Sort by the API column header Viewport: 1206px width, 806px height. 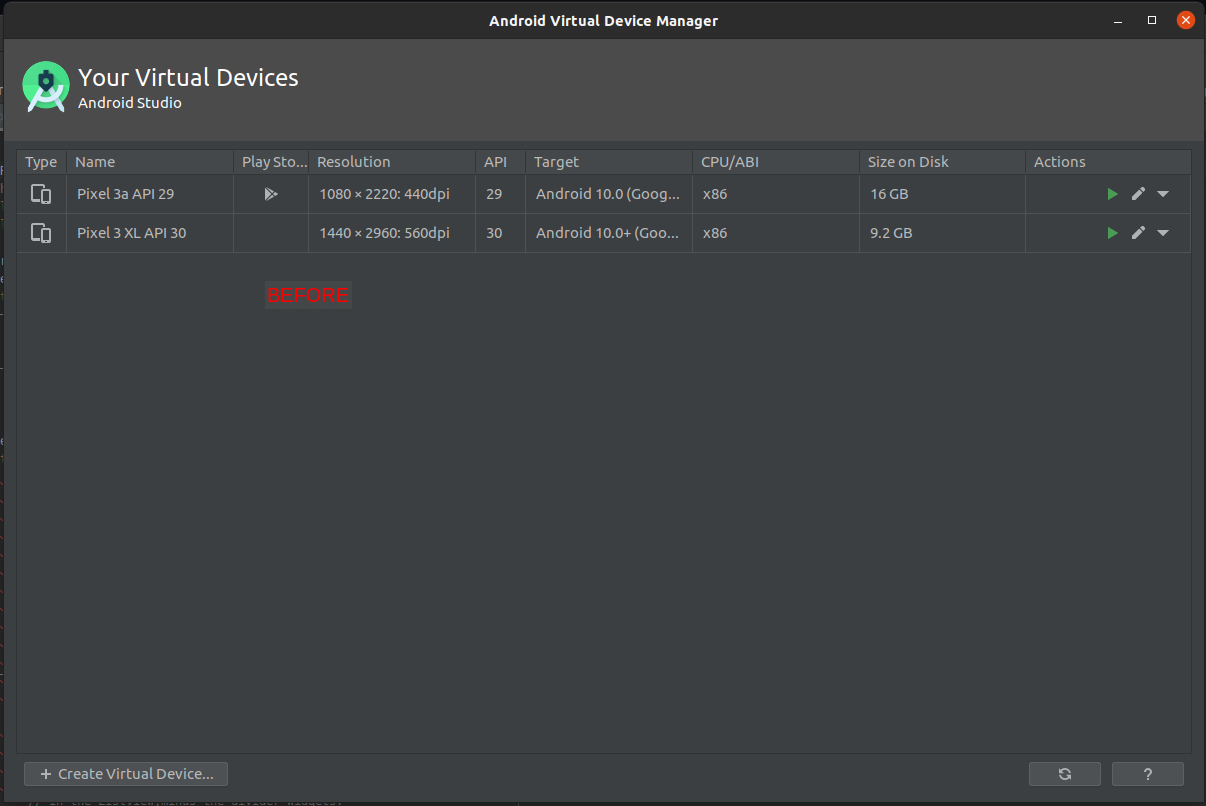coord(501,162)
